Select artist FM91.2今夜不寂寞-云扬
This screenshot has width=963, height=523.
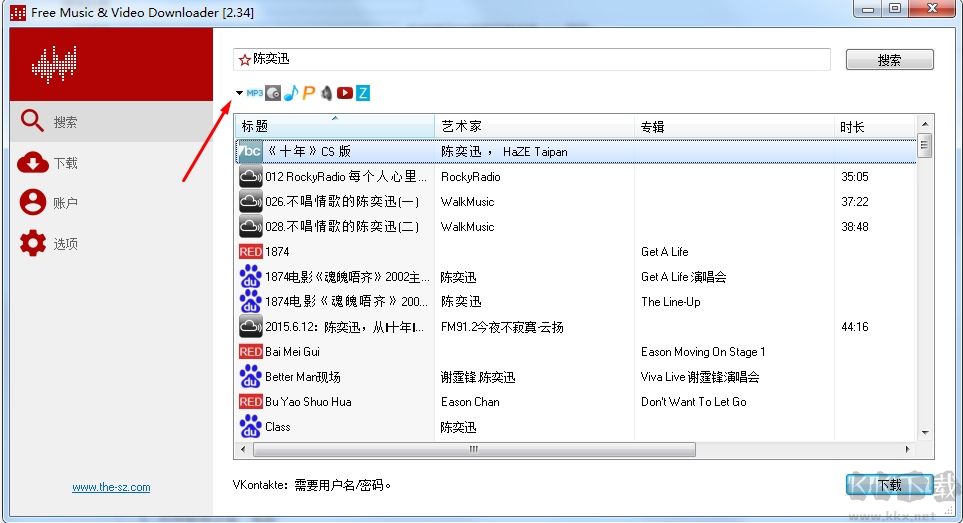coord(502,327)
